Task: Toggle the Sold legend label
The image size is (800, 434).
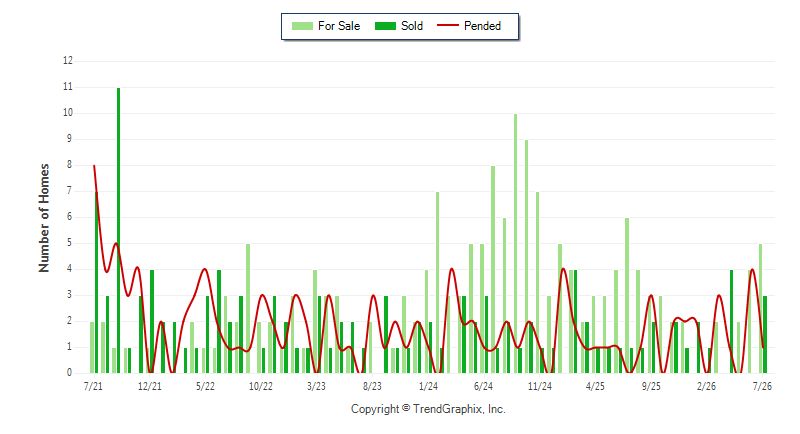Action: coord(412,26)
